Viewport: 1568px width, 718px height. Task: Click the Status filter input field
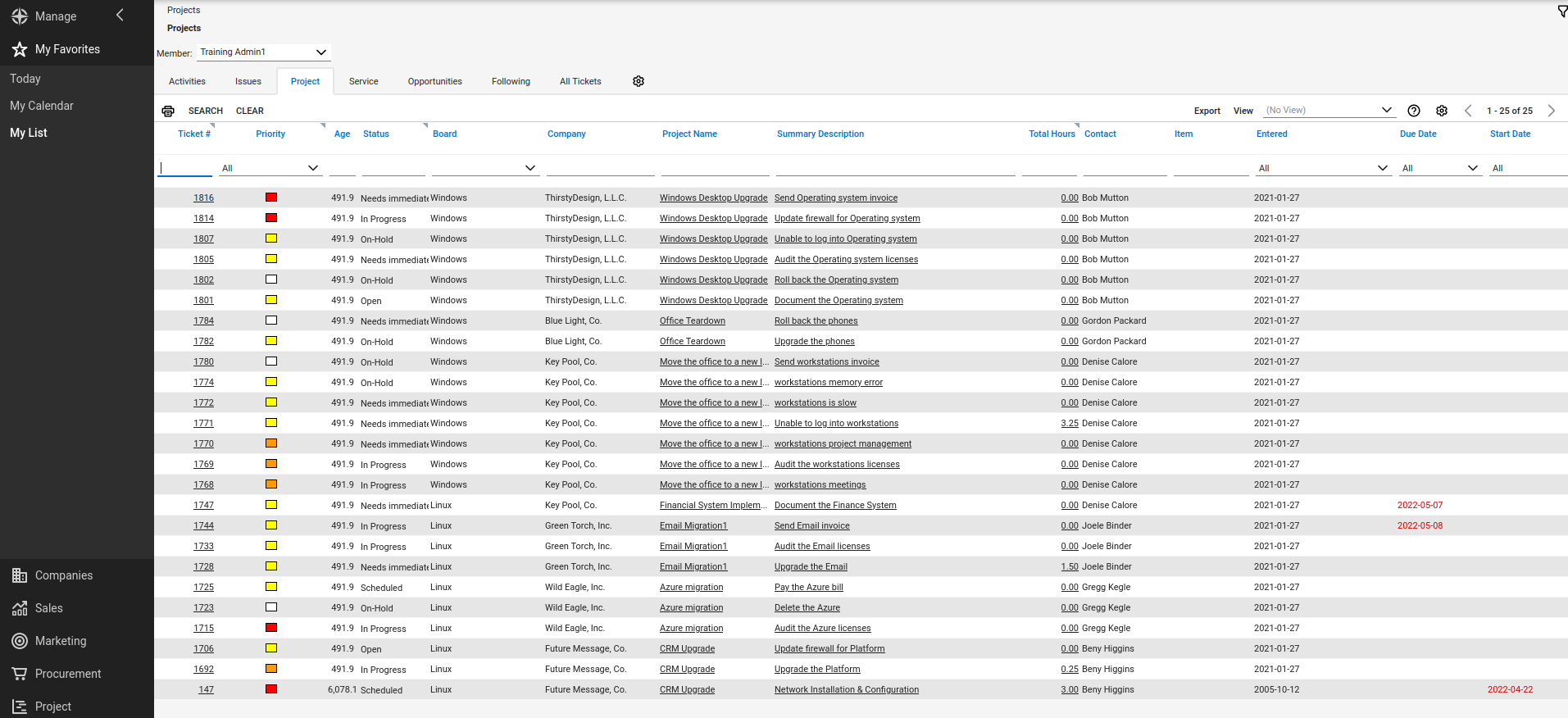click(393, 168)
